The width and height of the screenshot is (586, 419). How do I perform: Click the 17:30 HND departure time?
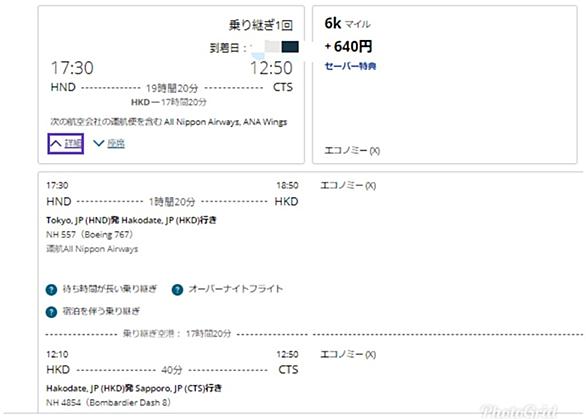[72, 68]
